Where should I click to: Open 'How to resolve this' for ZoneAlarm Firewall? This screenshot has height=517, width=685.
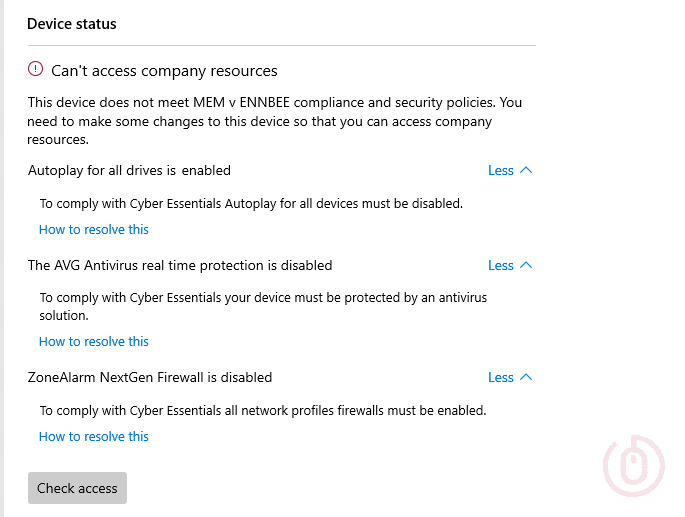click(x=93, y=436)
